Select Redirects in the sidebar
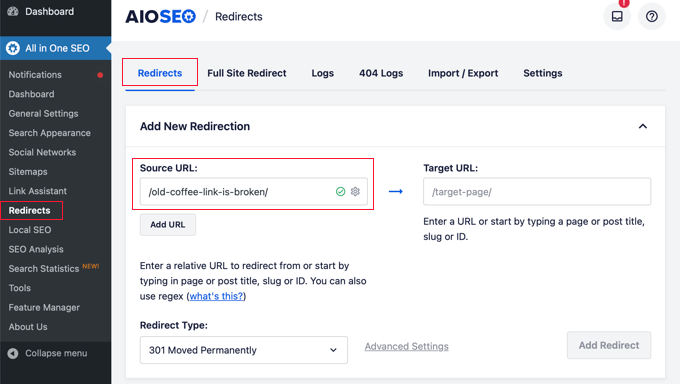 (29, 210)
